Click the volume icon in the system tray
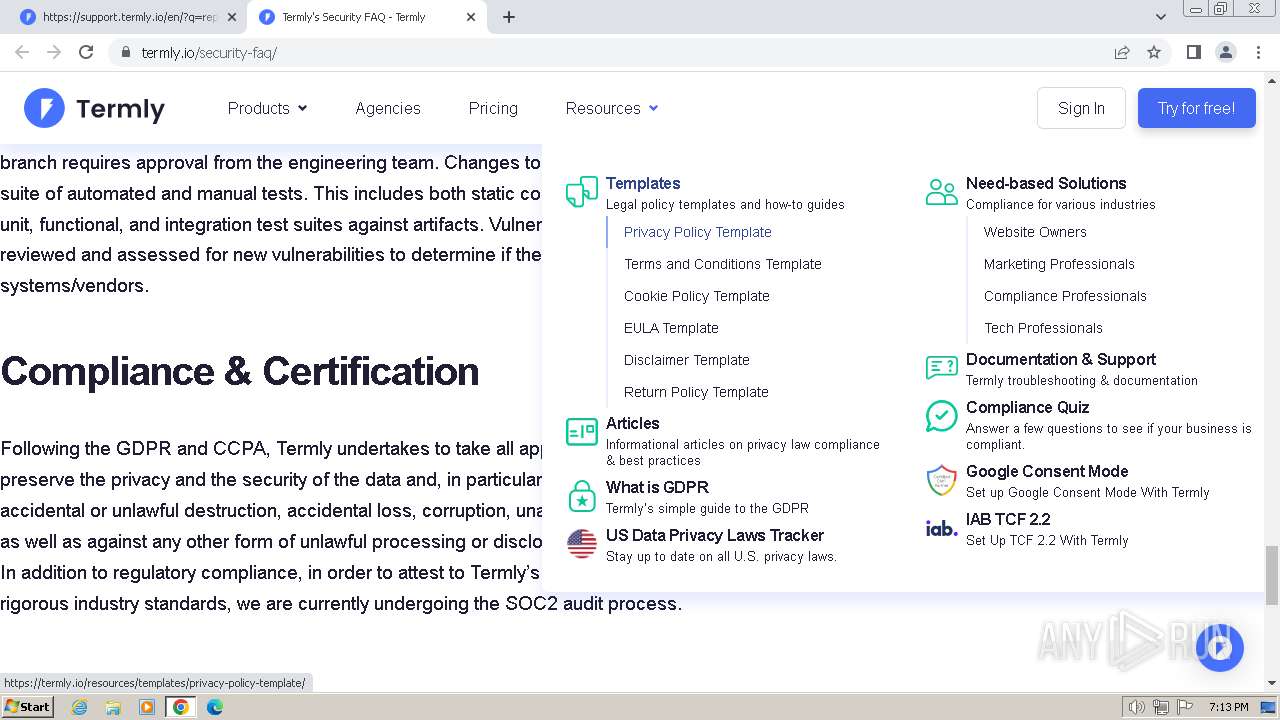 (1137, 707)
